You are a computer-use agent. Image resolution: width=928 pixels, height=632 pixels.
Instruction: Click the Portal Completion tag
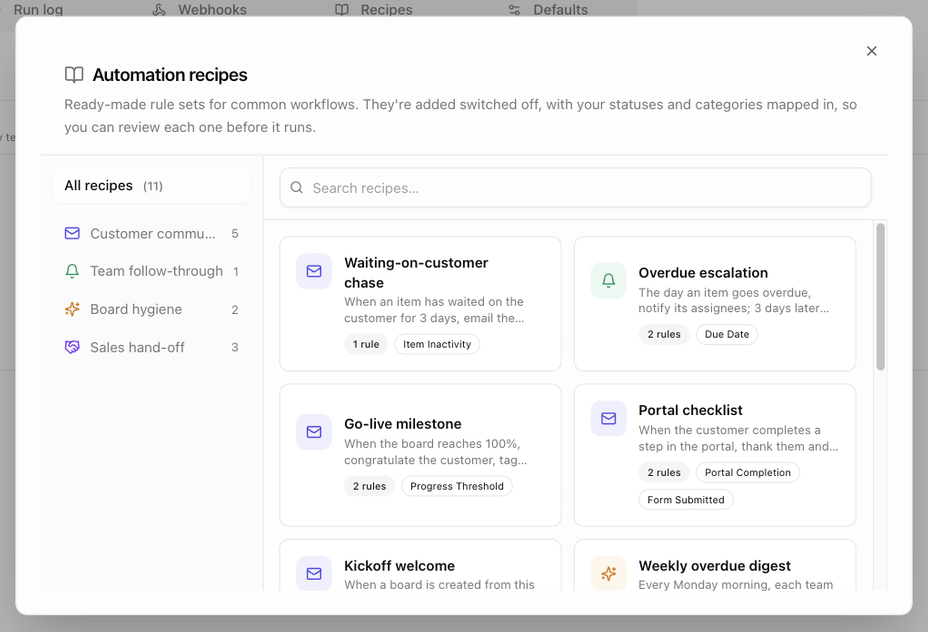point(747,473)
